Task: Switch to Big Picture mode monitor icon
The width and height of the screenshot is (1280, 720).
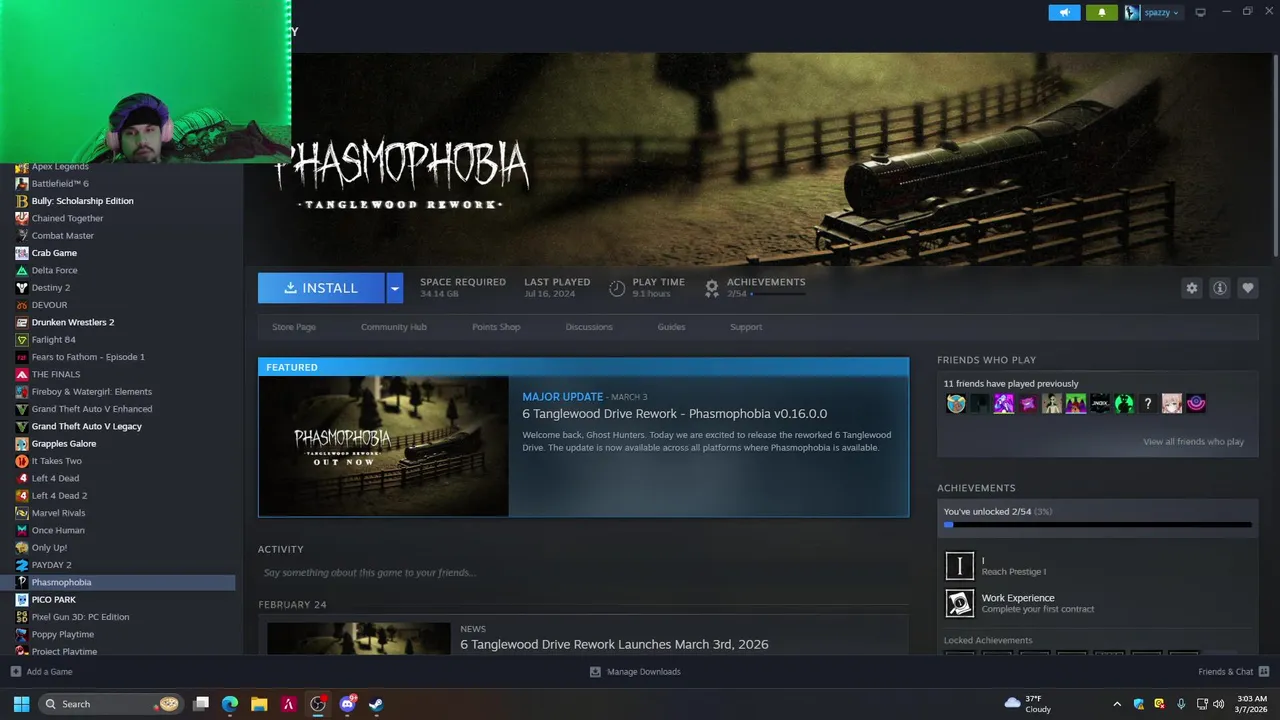Action: point(1201,13)
